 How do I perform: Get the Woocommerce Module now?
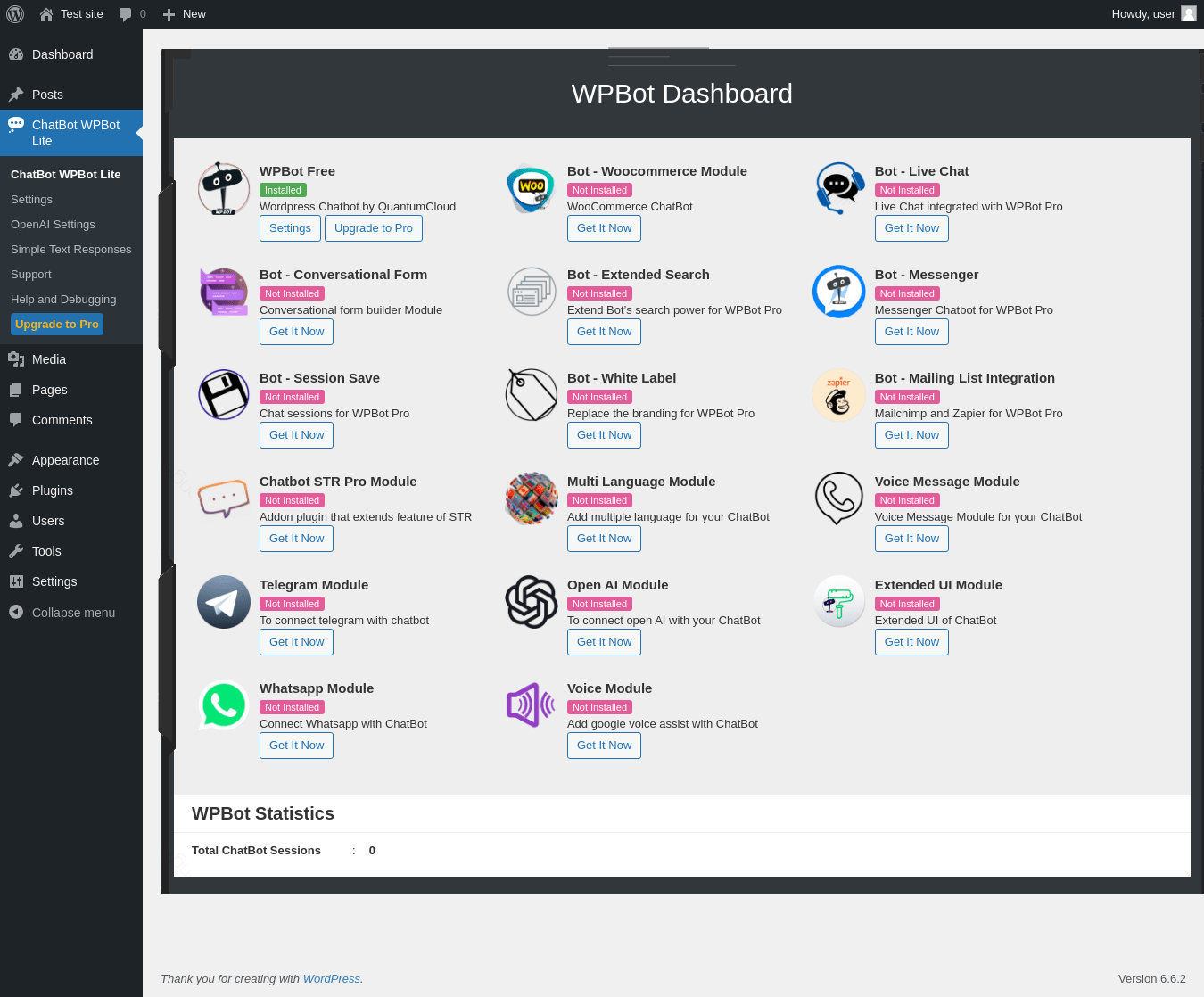604,228
